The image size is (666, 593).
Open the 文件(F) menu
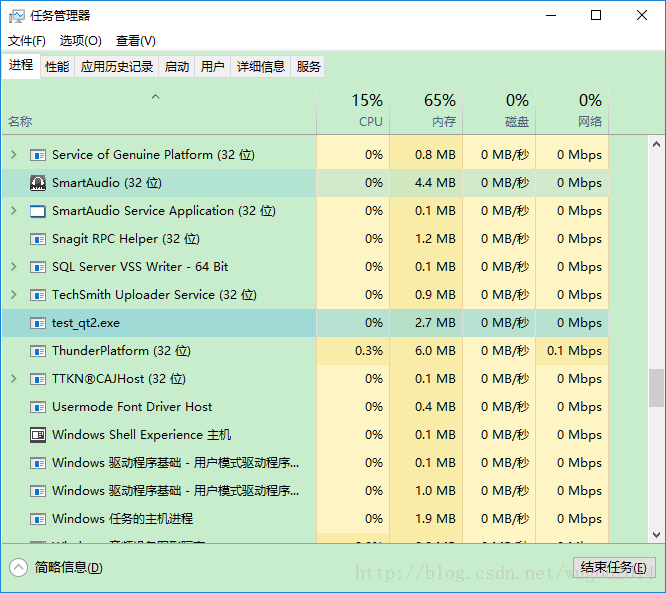27,41
